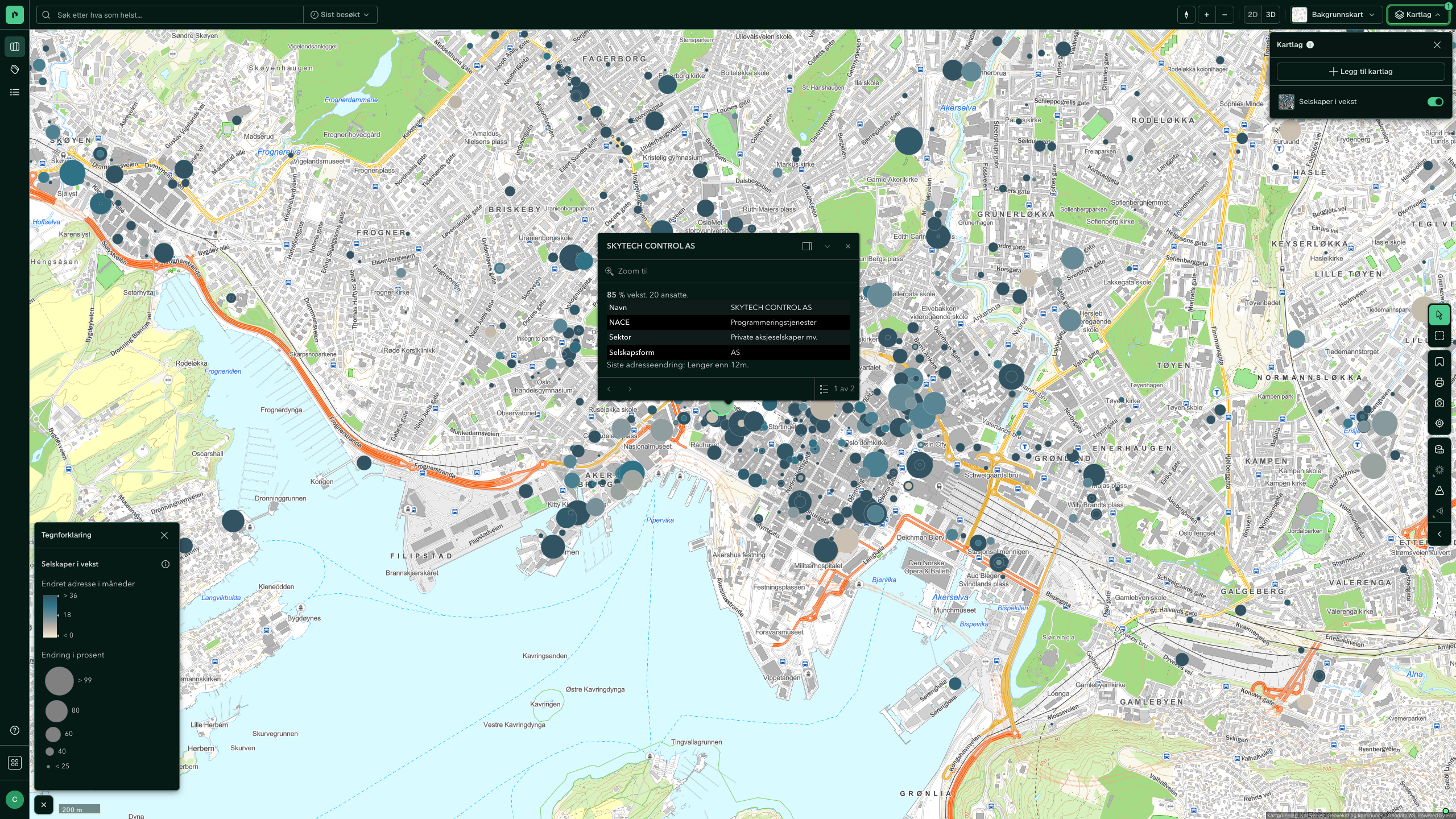The width and height of the screenshot is (1456, 819).
Task: Open the apps grid icon in the left sidebar
Action: pos(15,763)
